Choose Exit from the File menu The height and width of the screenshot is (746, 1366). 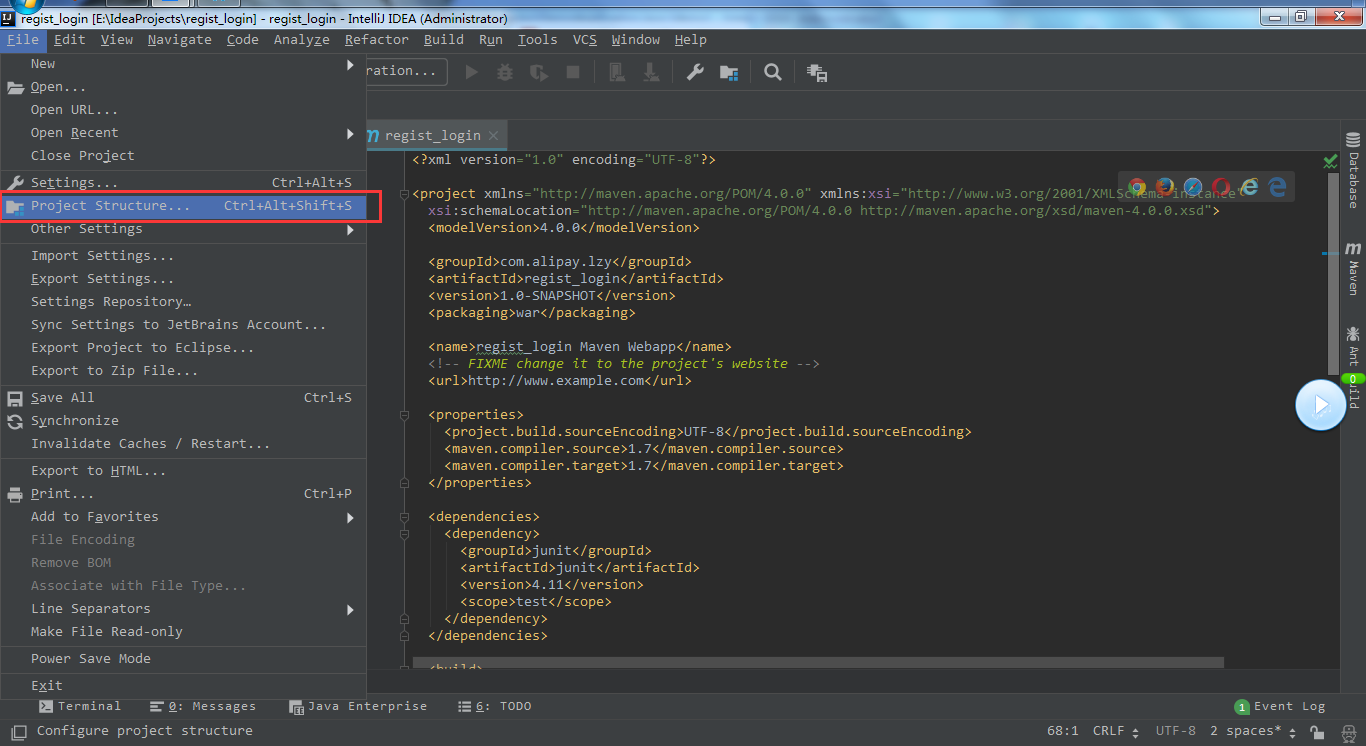point(183,685)
